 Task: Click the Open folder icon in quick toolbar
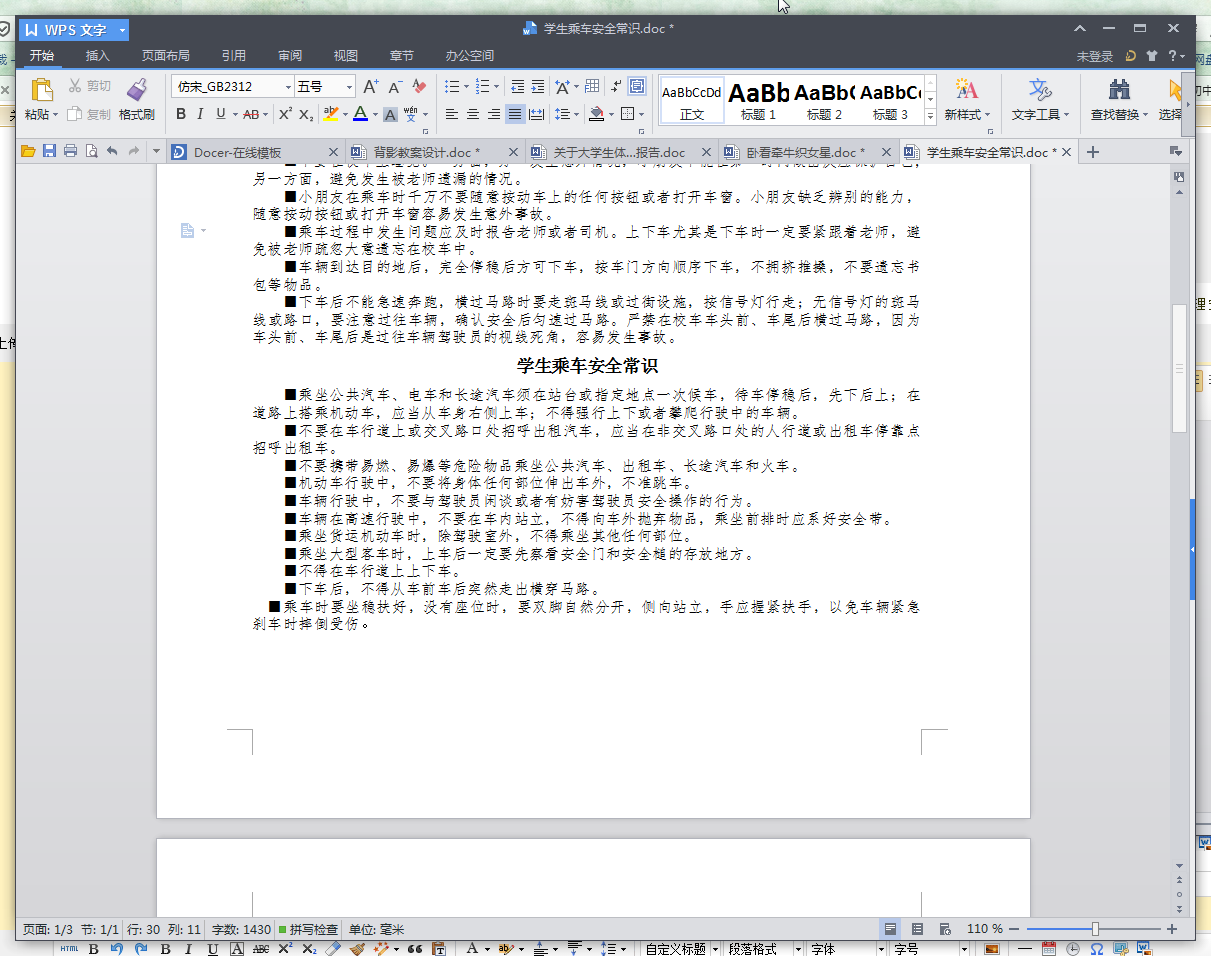[x=28, y=152]
